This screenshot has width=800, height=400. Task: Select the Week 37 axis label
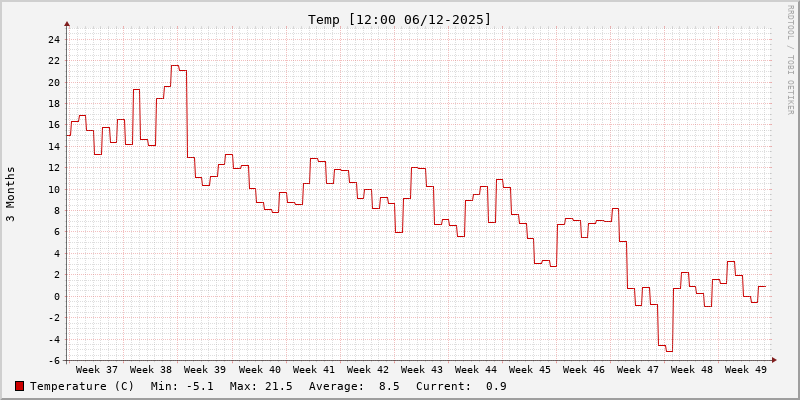coord(96,369)
